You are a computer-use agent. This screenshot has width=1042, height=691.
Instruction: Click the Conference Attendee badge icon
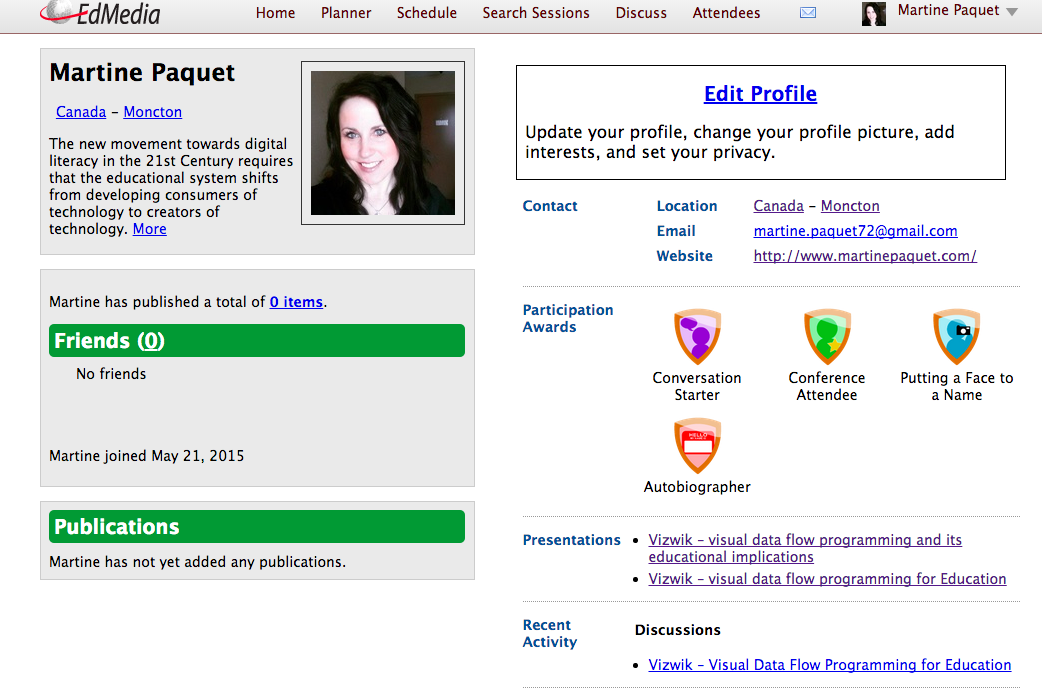point(827,336)
